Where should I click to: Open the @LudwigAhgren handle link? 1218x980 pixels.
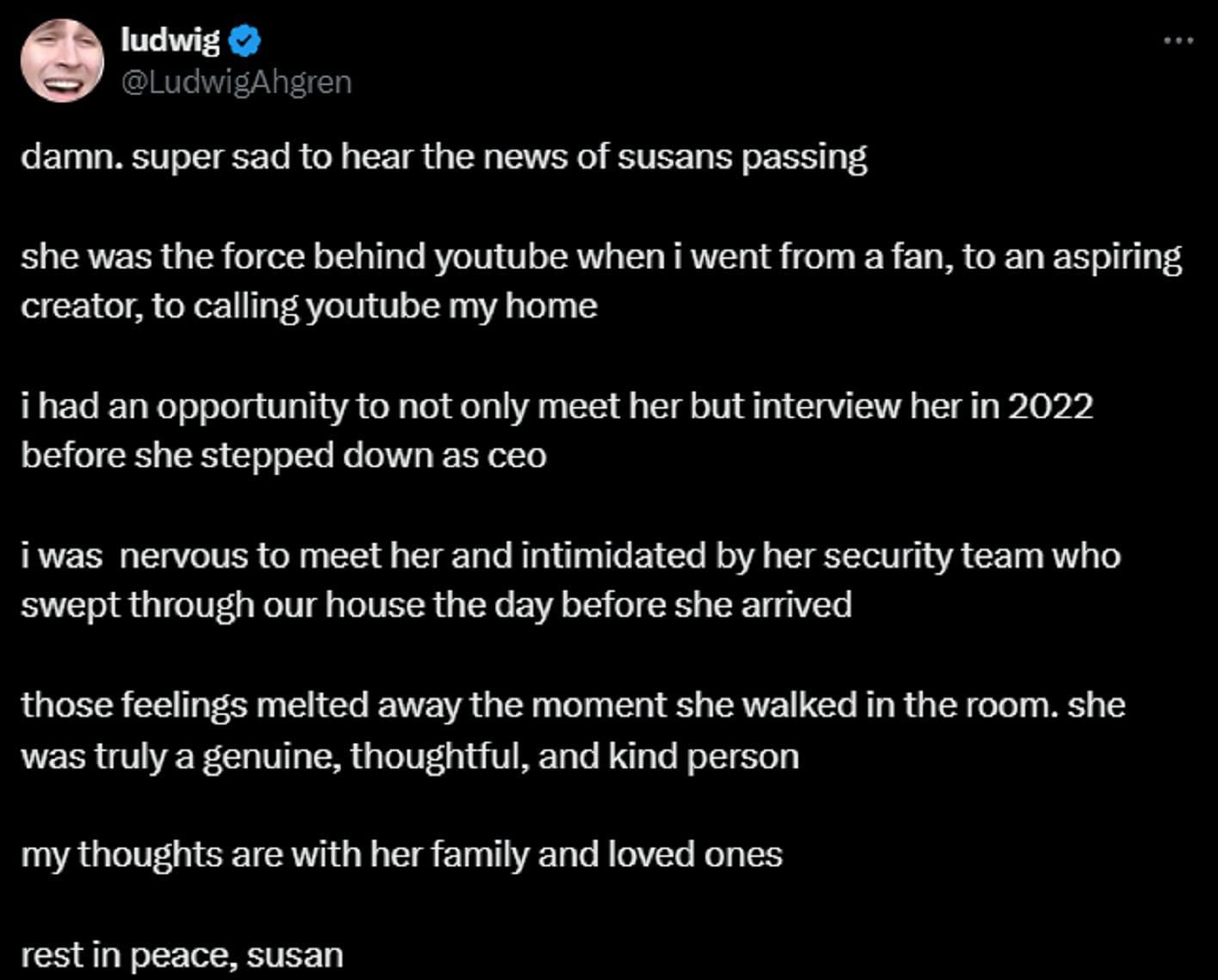[237, 82]
